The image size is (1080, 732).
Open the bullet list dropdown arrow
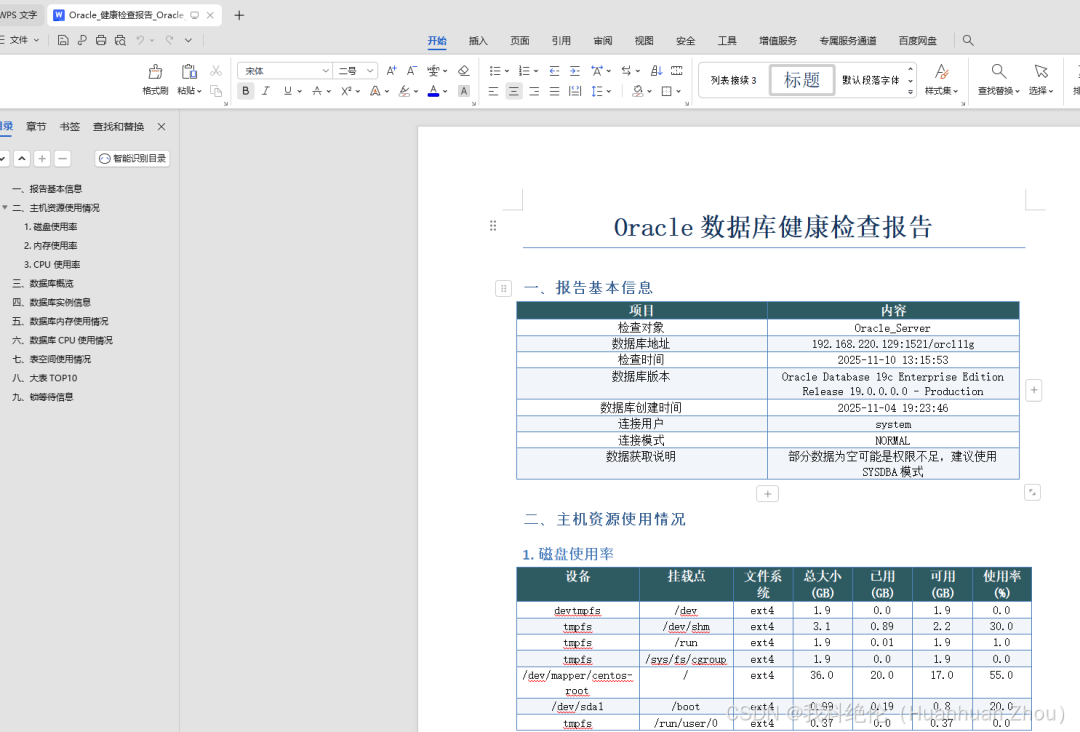pos(507,71)
